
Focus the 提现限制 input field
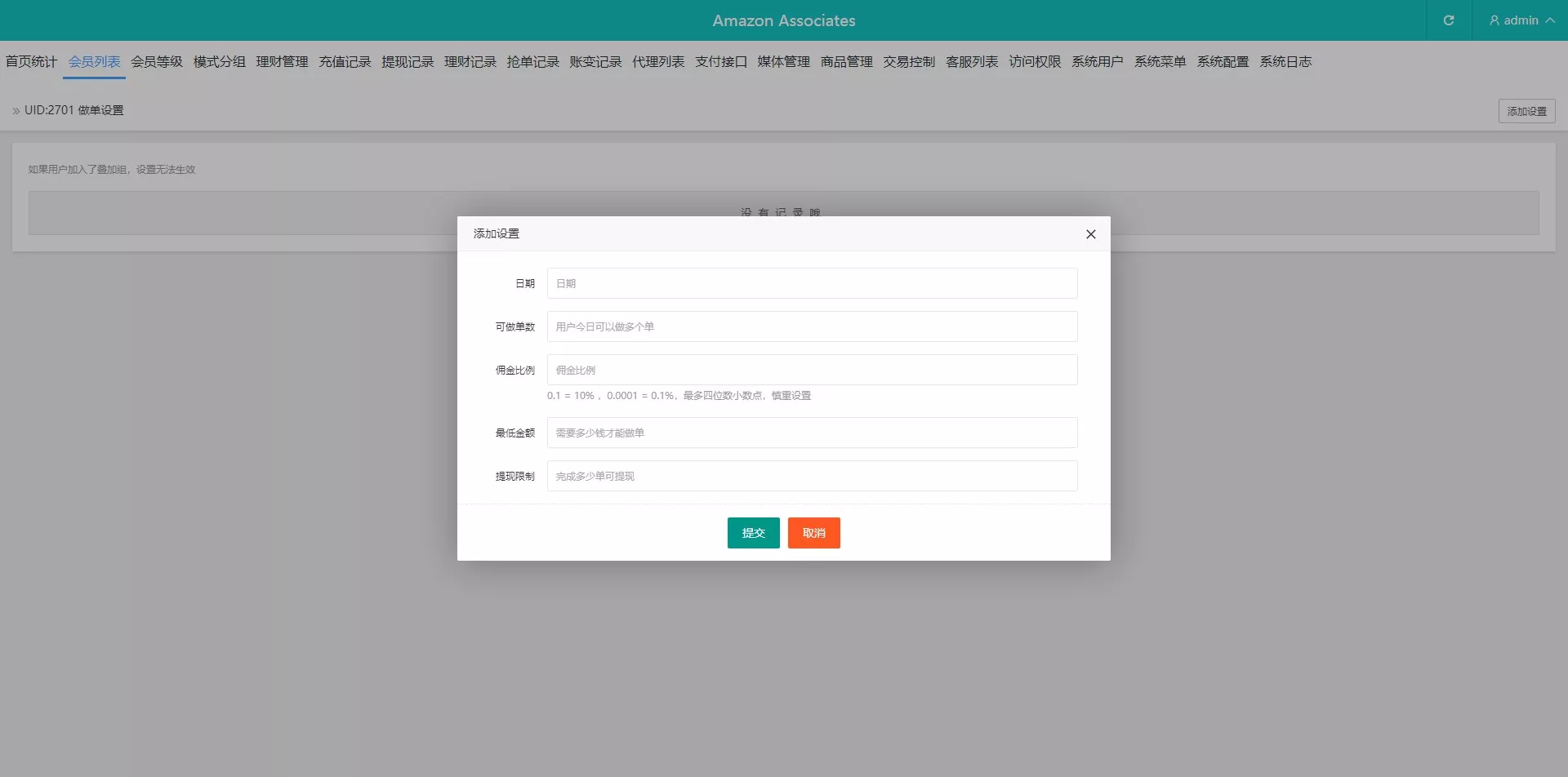tap(812, 476)
